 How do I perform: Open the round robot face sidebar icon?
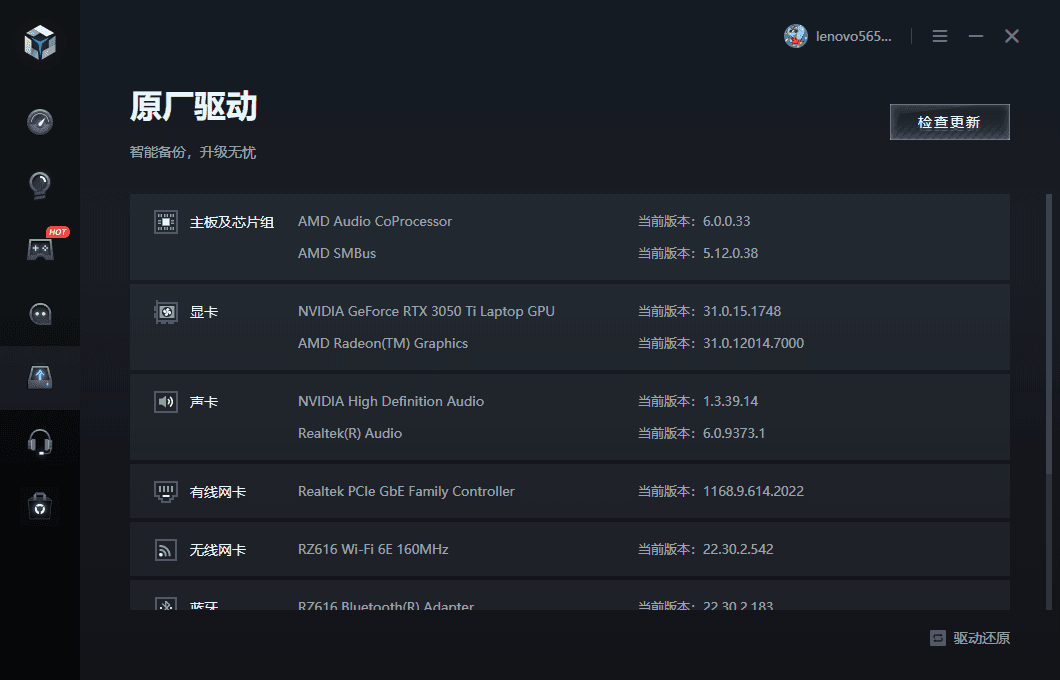tap(40, 314)
